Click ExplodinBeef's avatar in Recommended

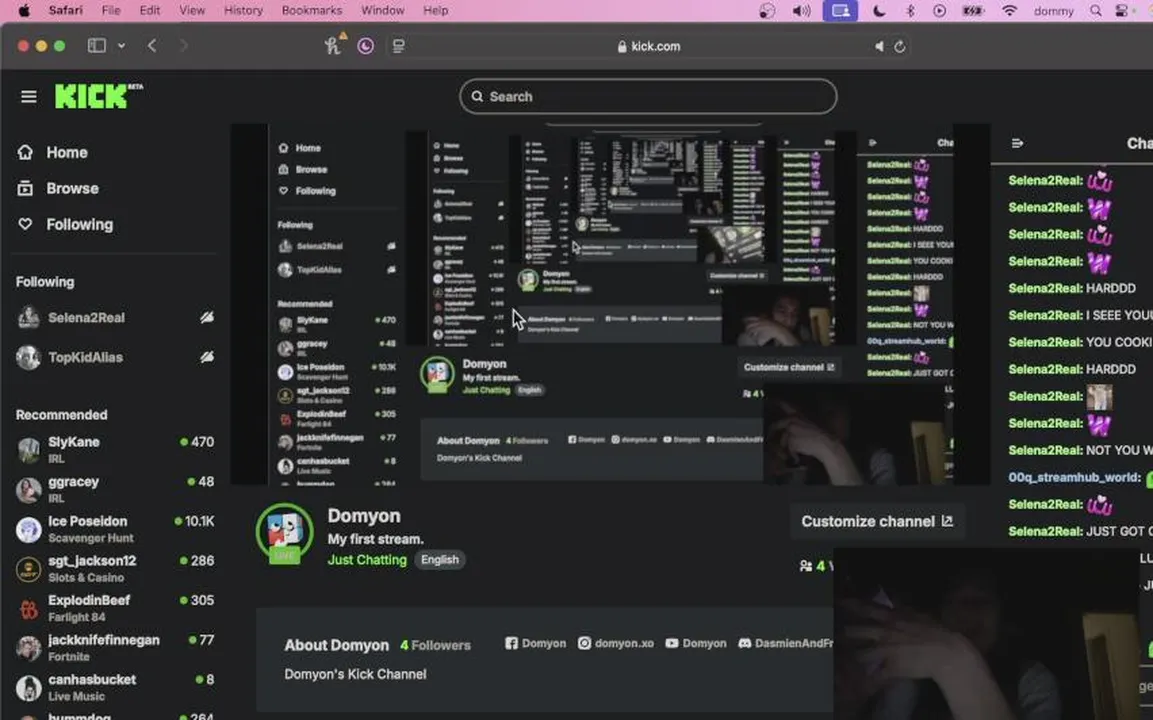pos(29,608)
